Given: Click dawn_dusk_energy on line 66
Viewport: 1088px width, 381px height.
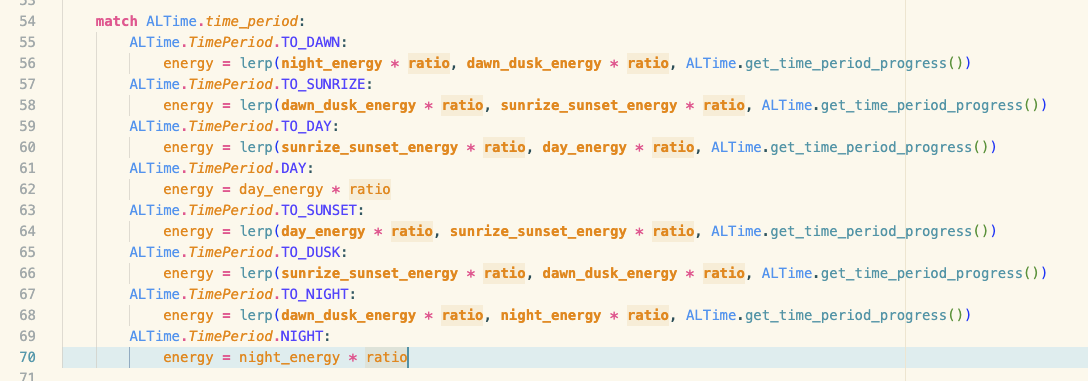Looking at the screenshot, I should point(609,273).
